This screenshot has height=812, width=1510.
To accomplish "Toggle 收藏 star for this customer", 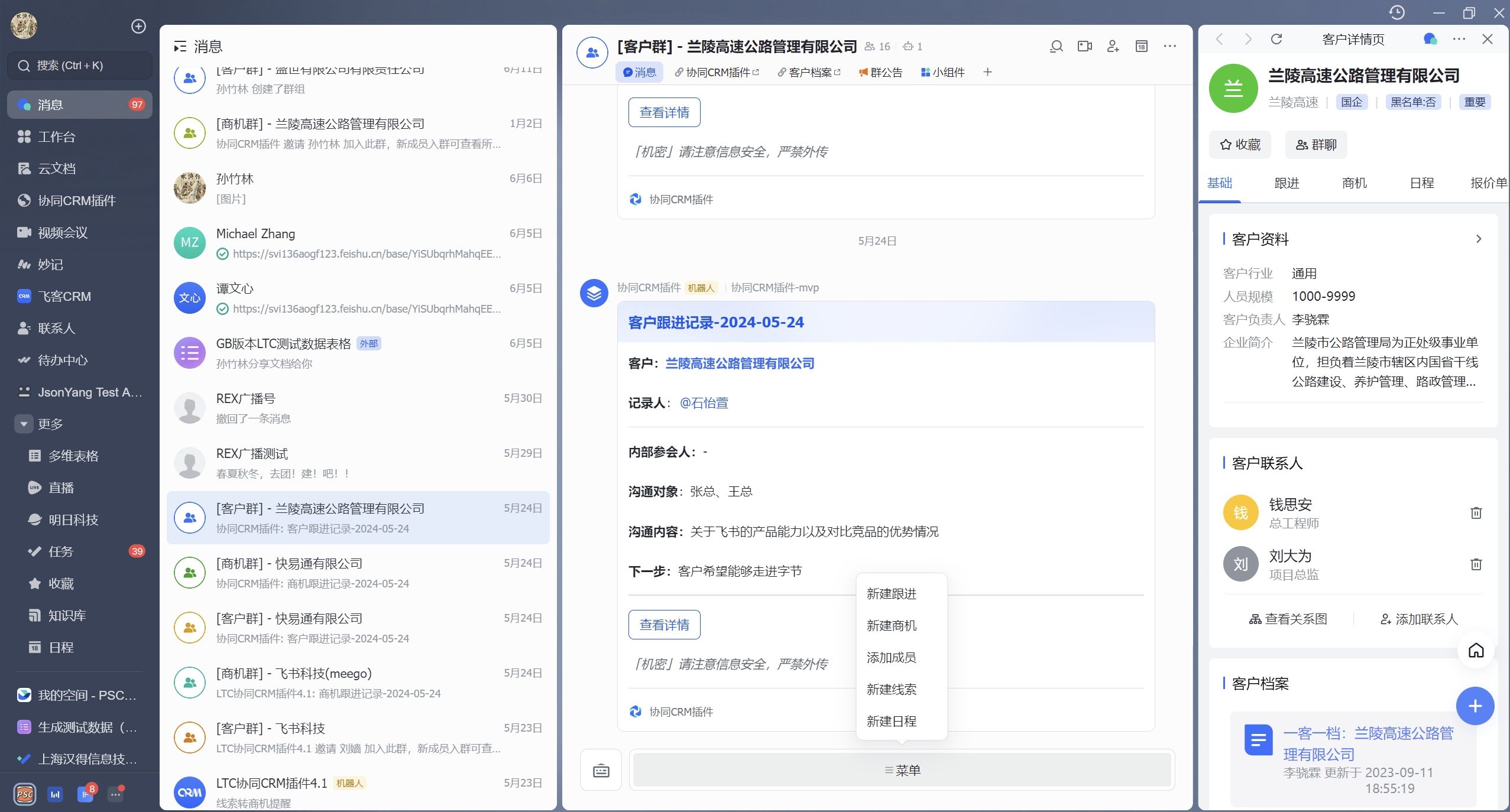I will 1240,145.
